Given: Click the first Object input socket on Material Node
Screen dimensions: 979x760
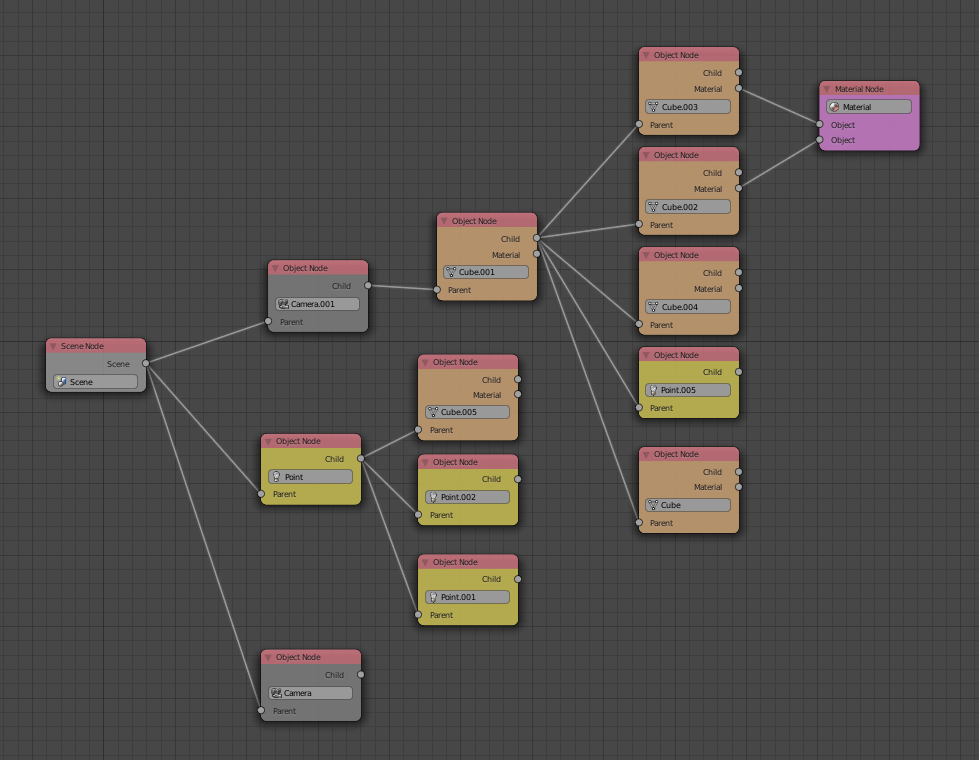Looking at the screenshot, I should pos(819,124).
